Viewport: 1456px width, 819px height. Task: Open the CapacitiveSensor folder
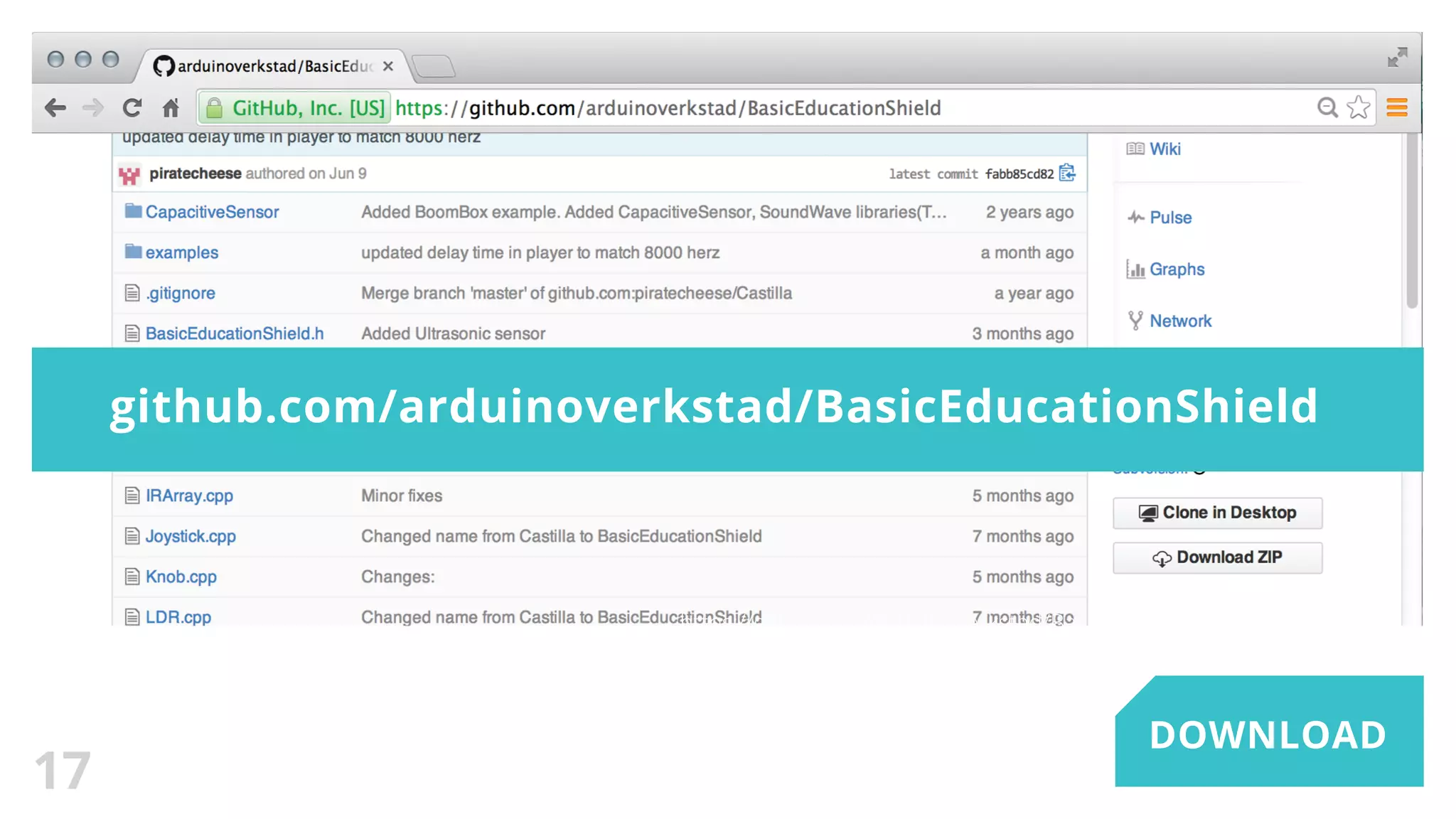point(212,212)
